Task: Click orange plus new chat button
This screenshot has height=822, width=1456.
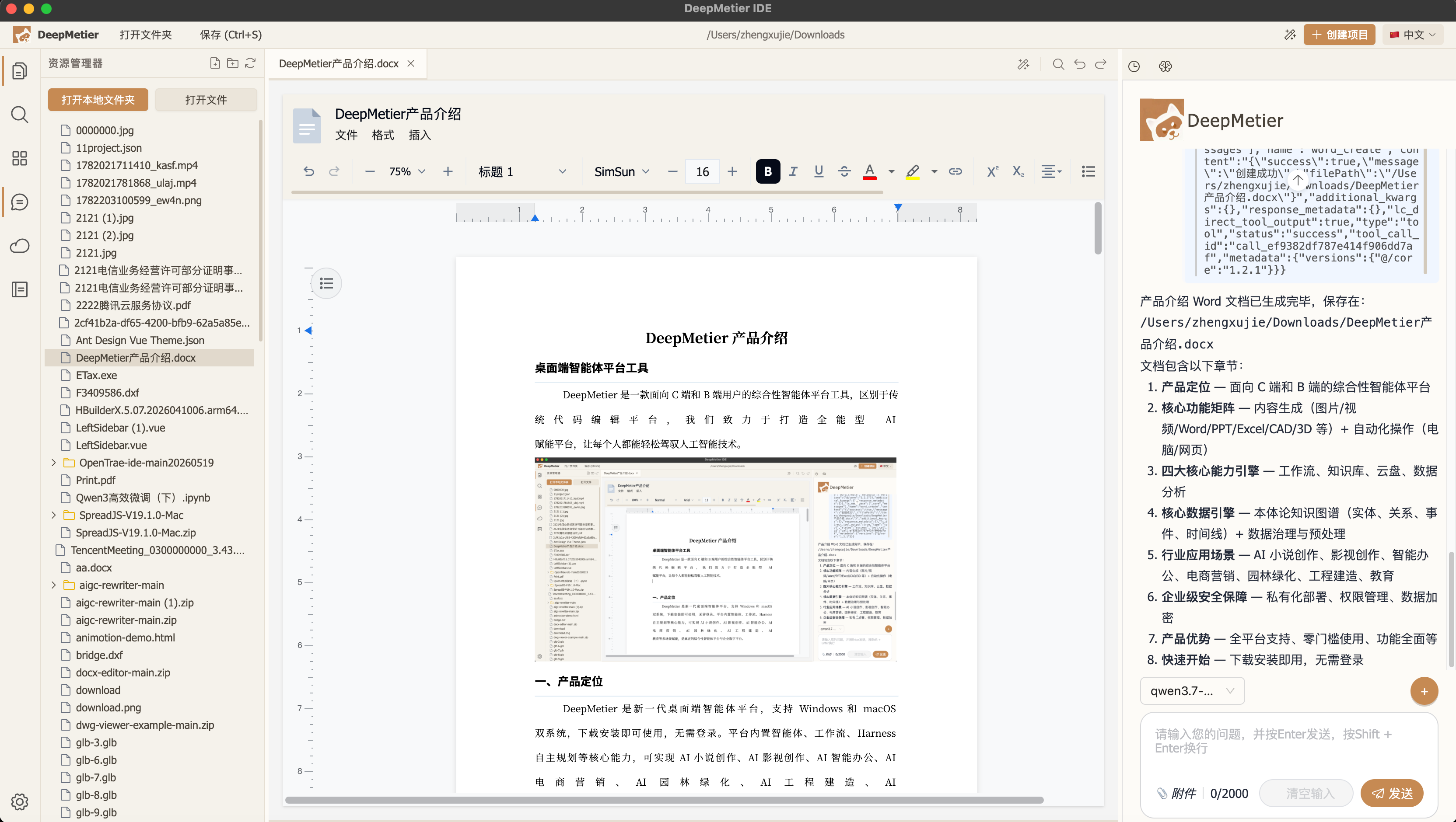Action: 1424,691
